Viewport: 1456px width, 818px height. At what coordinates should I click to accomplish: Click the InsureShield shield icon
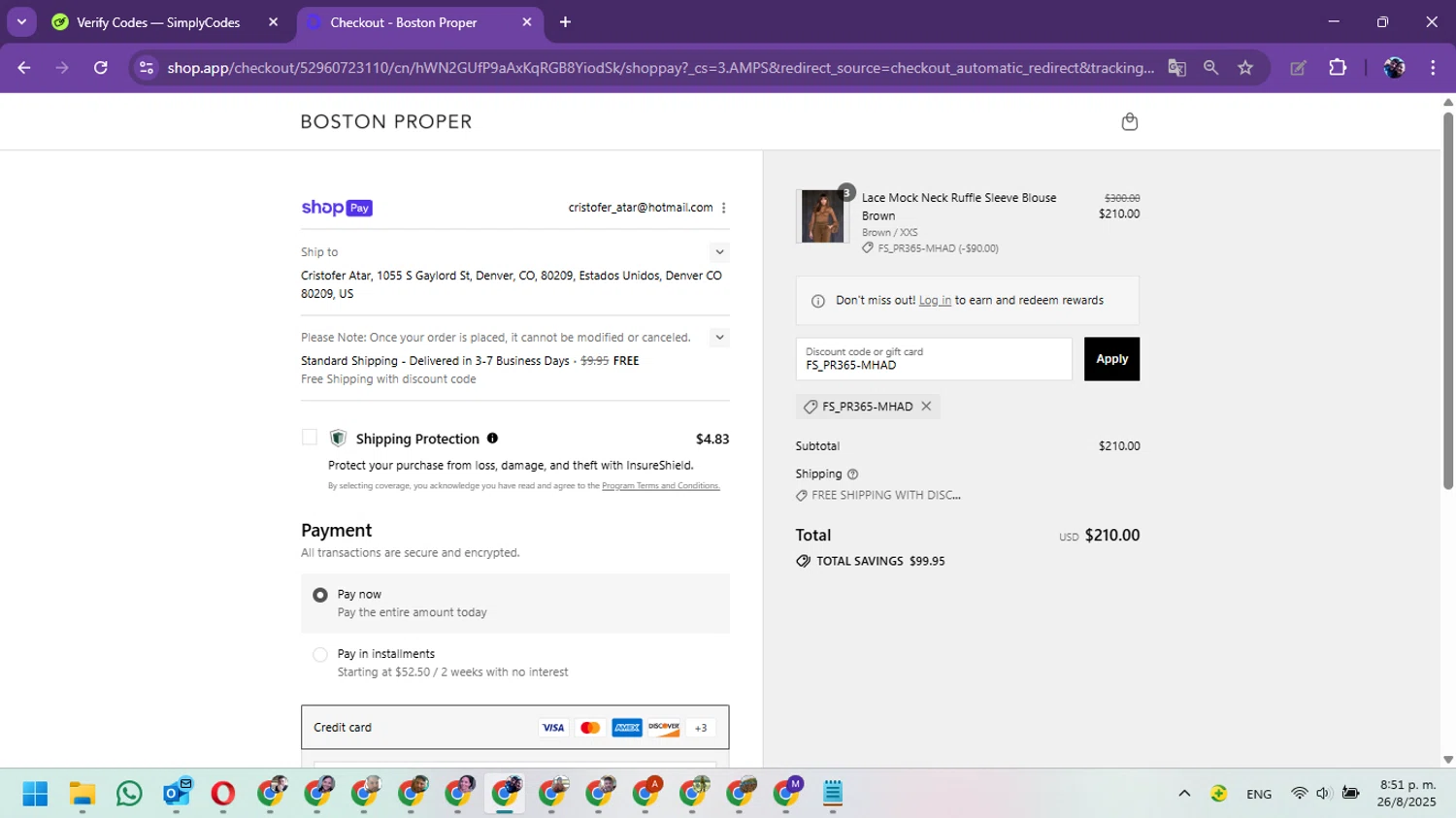pyautogui.click(x=338, y=439)
